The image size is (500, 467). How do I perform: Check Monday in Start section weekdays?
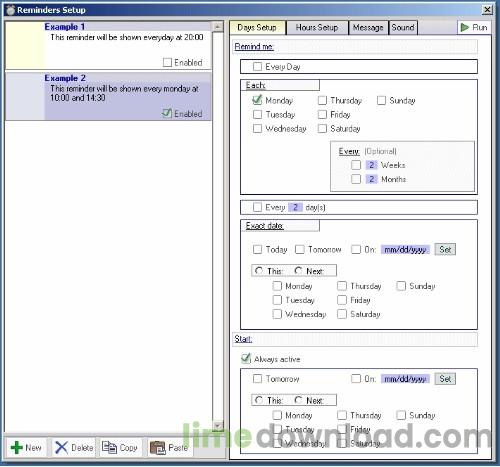click(x=277, y=415)
